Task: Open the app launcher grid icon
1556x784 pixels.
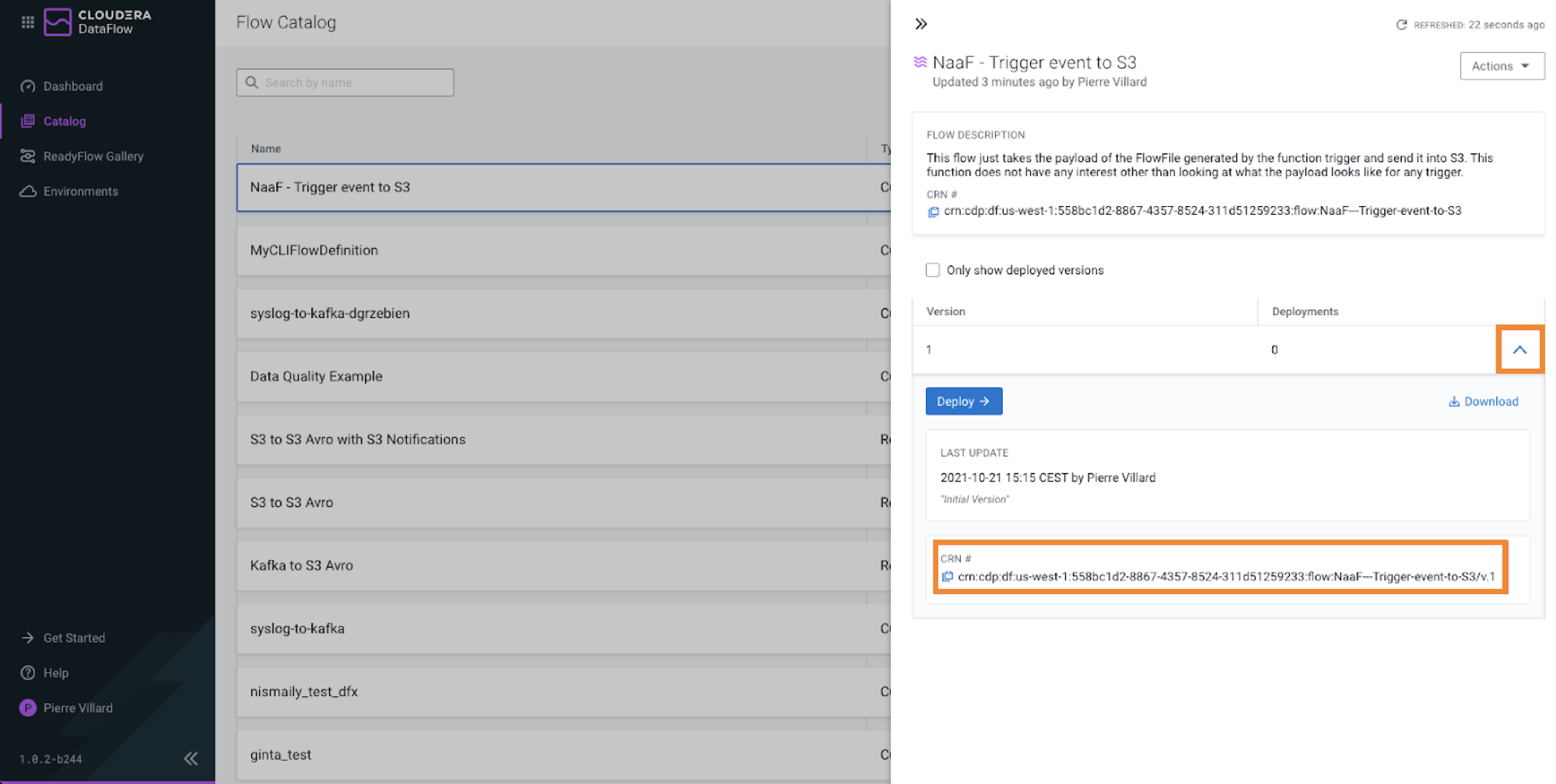Action: point(28,22)
